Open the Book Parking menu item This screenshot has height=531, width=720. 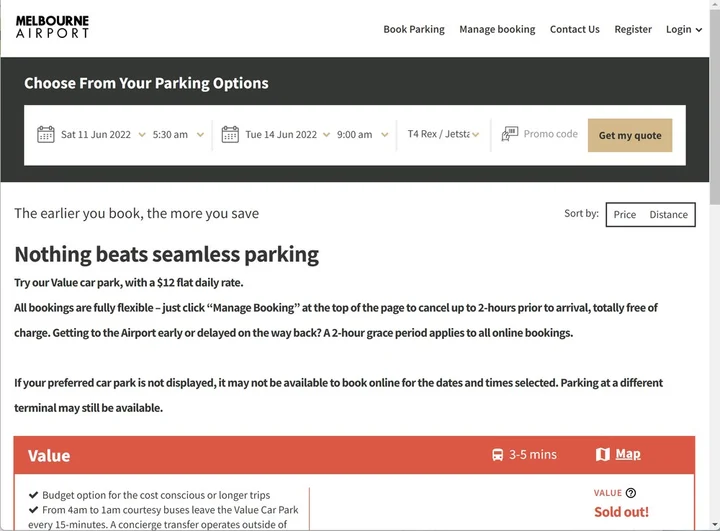tap(414, 29)
